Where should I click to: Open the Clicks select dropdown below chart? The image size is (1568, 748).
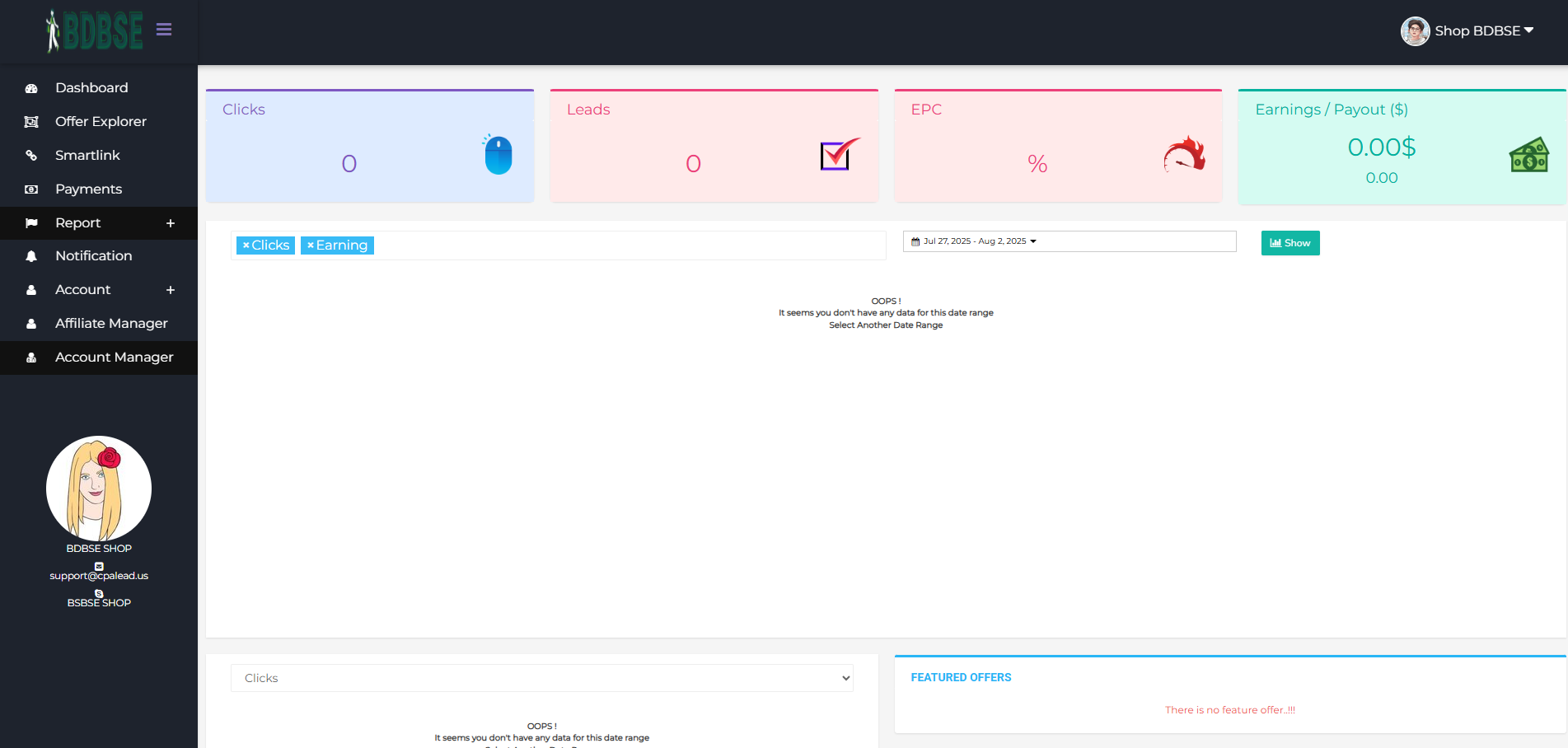[x=542, y=678]
